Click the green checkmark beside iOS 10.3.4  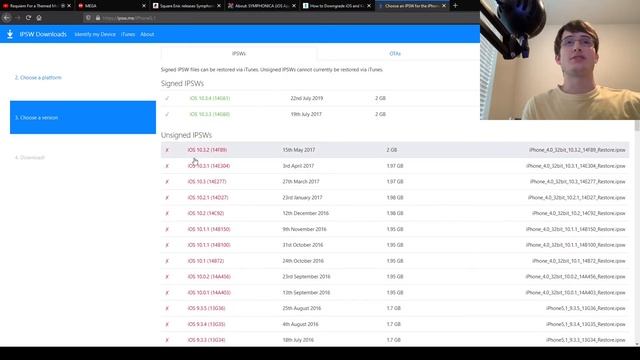point(167,98)
